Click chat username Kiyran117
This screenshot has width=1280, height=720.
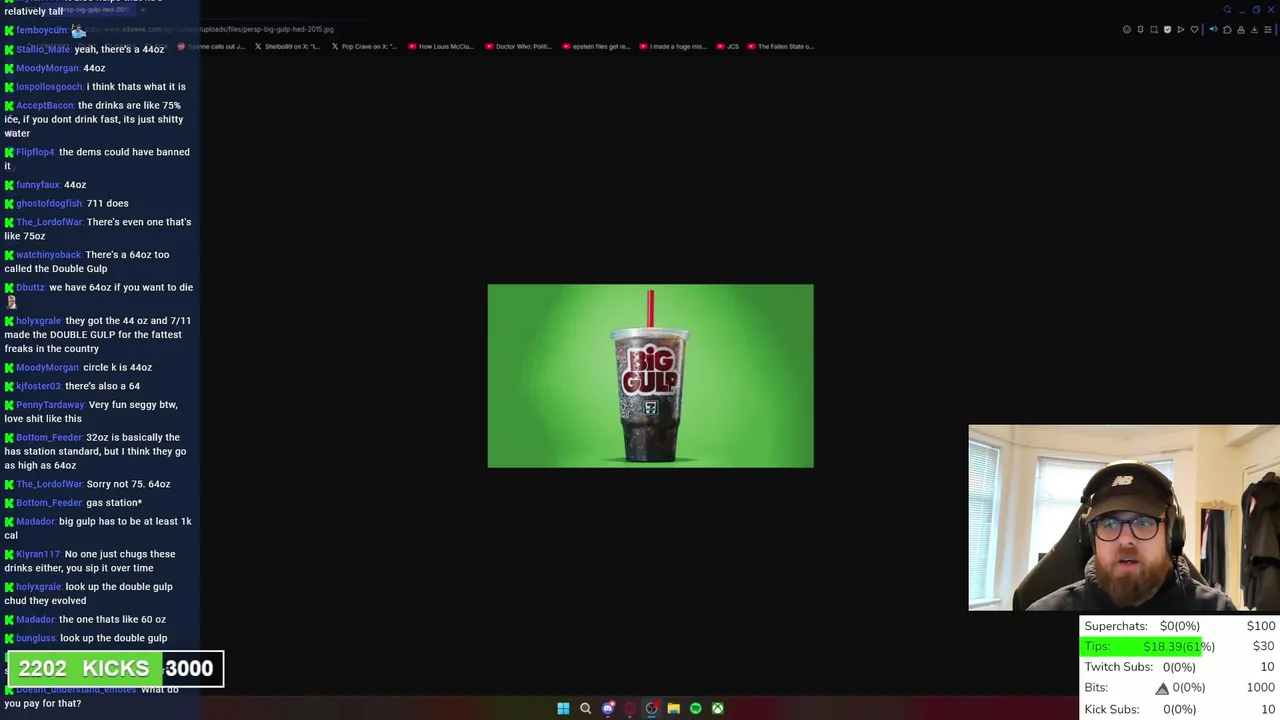[39, 554]
